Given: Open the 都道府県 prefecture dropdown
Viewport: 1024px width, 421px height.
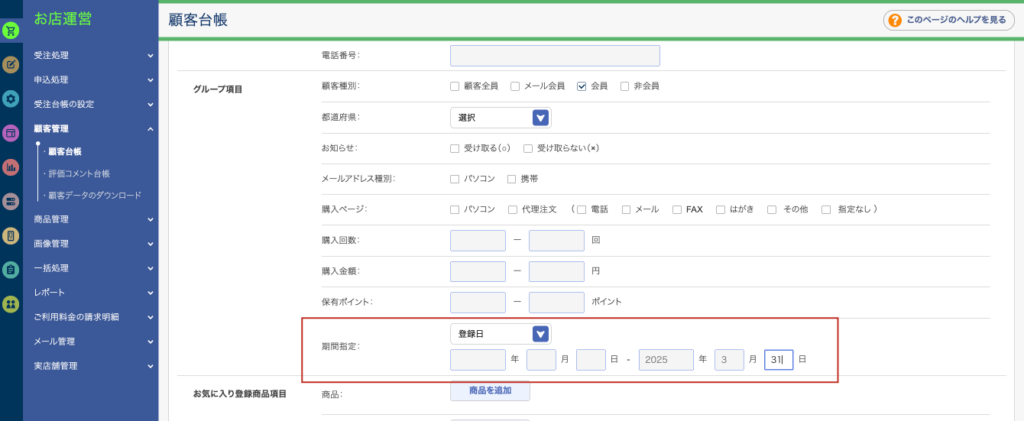Looking at the screenshot, I should (x=500, y=118).
